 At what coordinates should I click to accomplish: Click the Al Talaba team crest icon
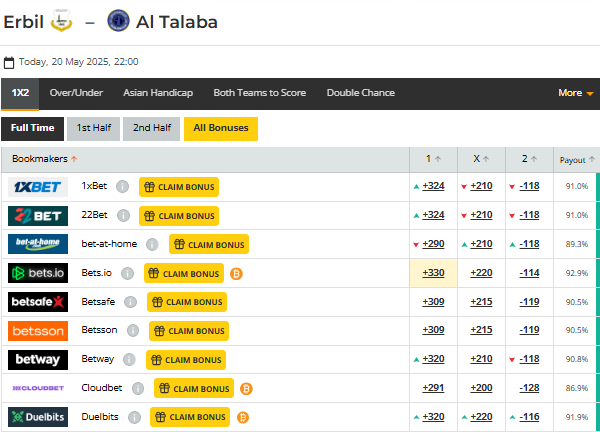tap(118, 21)
